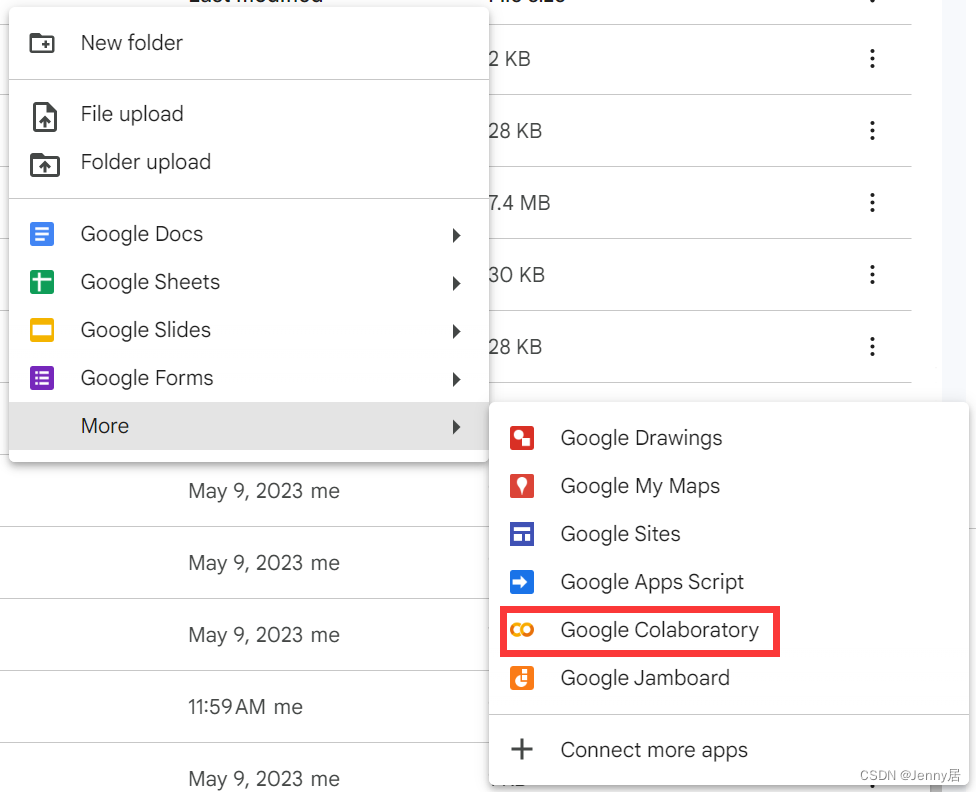
Task: Click the 2 KB file size cell
Action: pos(510,59)
